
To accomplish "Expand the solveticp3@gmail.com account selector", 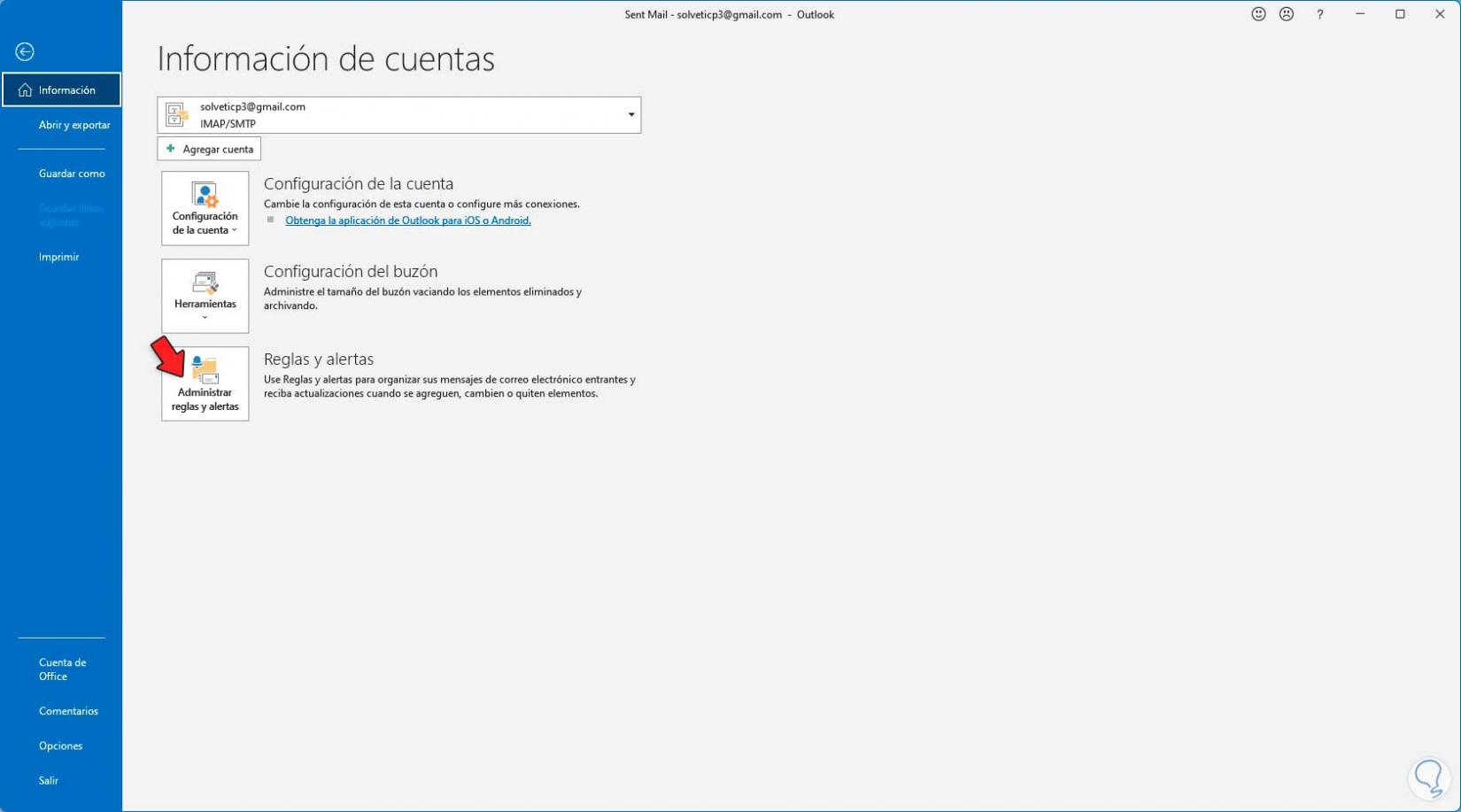I will (398, 115).
